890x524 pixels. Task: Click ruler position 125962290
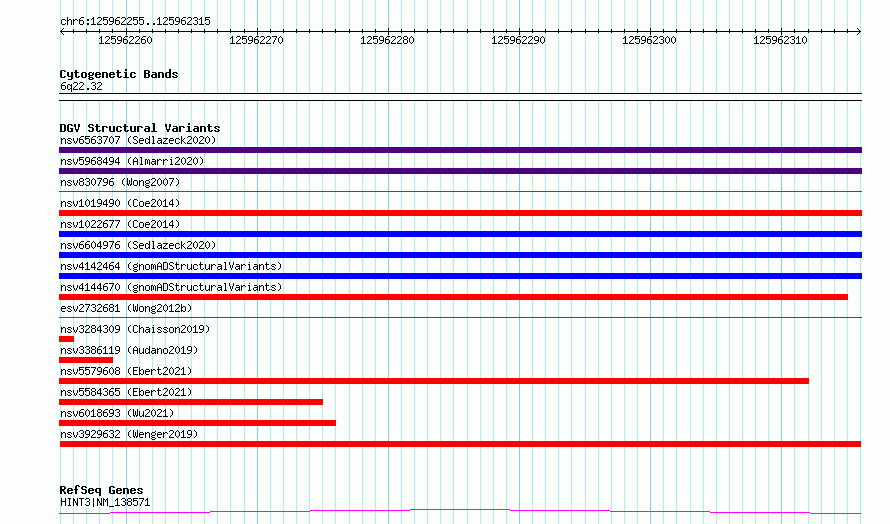pyautogui.click(x=518, y=40)
